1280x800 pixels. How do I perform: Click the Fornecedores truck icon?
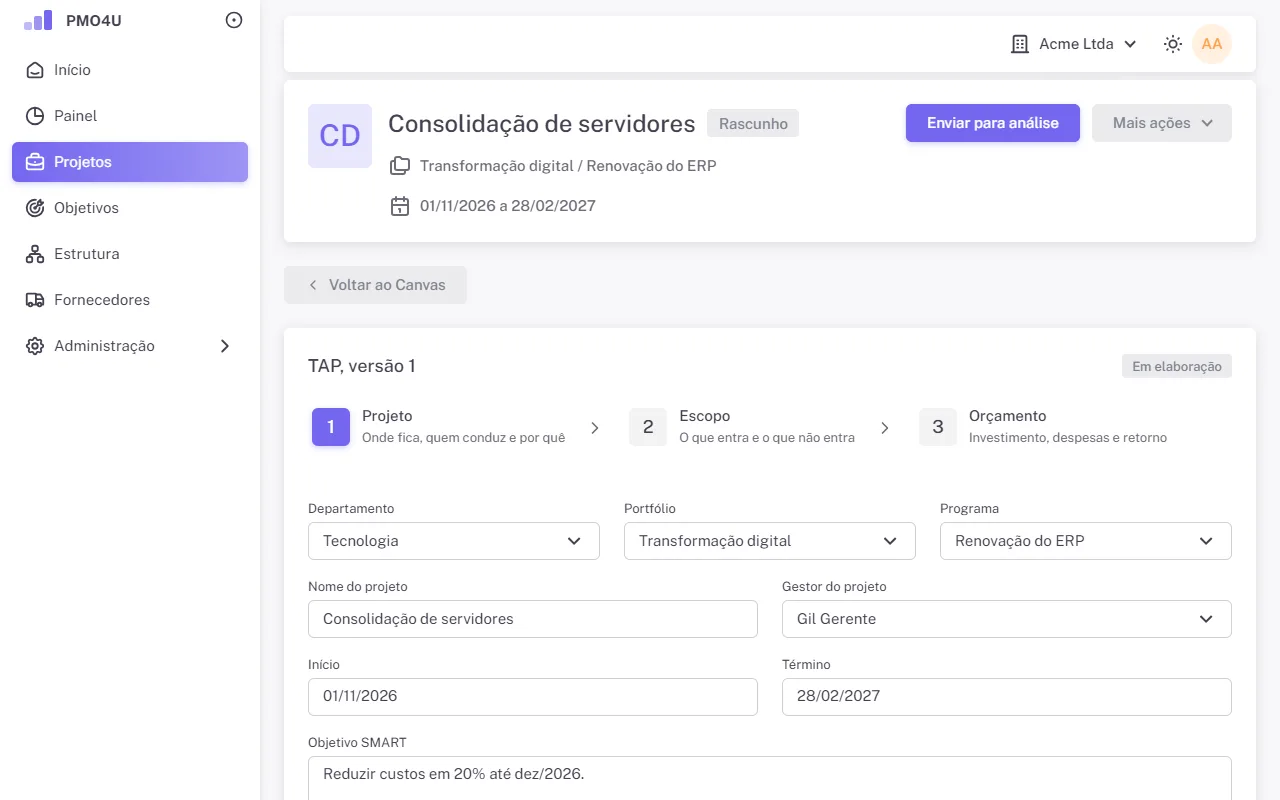pos(35,300)
